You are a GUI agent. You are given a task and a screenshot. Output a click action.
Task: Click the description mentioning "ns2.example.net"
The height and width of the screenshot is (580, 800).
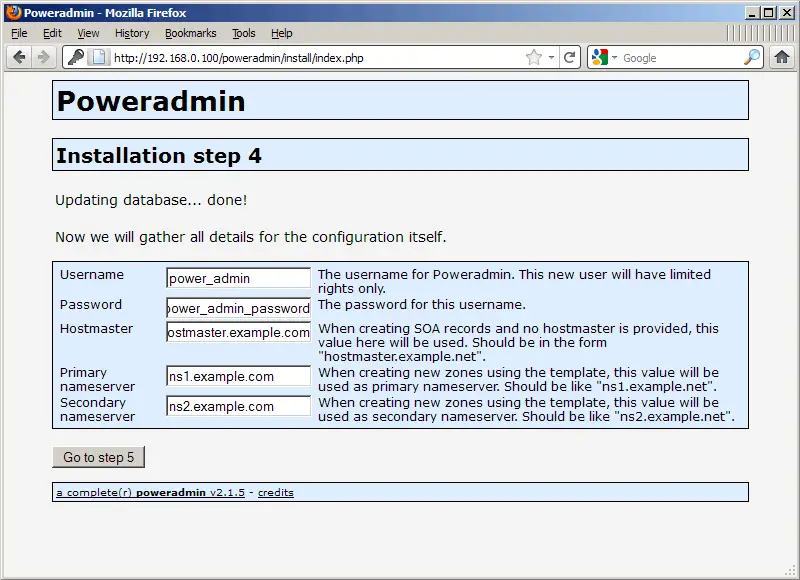point(527,410)
